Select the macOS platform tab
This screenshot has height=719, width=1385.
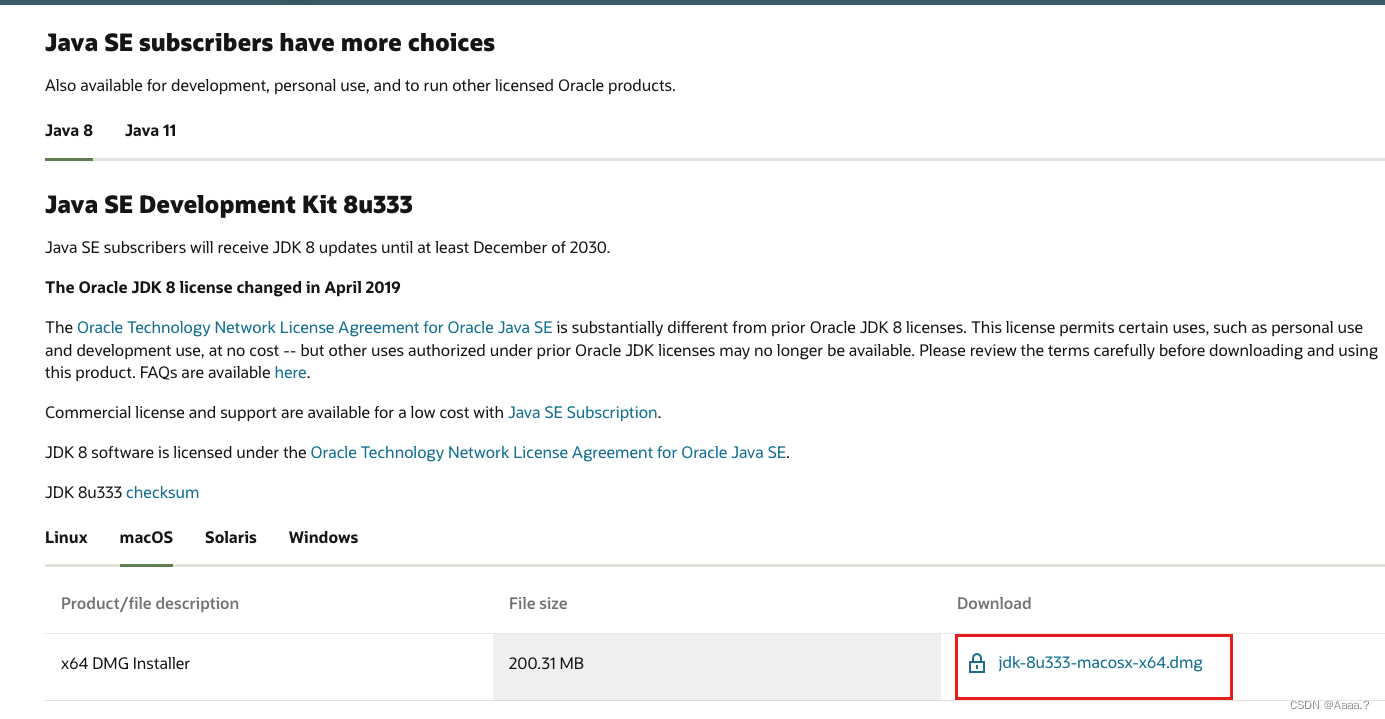(146, 538)
